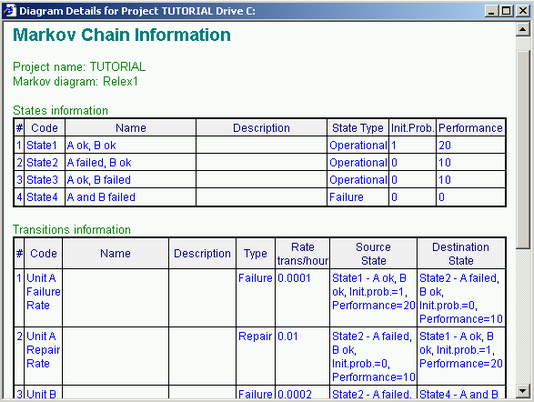The width and height of the screenshot is (534, 402).
Task: Click the application icon in title bar
Action: tap(10, 11)
